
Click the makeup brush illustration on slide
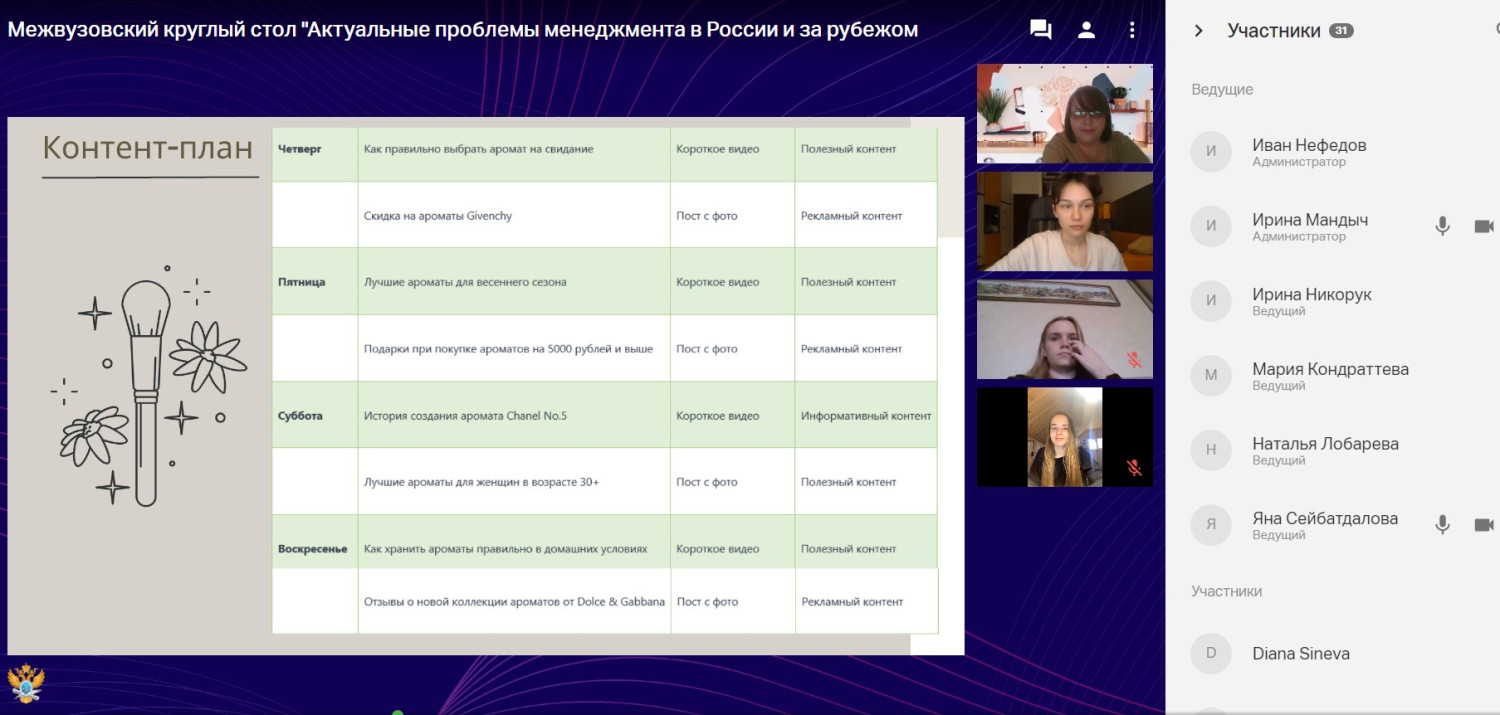[x=147, y=393]
